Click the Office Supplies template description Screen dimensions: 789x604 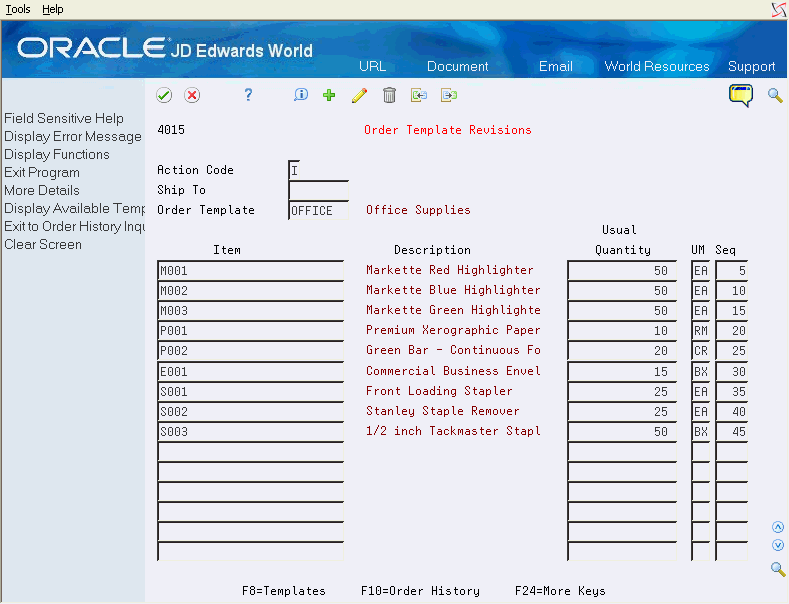tap(418, 210)
